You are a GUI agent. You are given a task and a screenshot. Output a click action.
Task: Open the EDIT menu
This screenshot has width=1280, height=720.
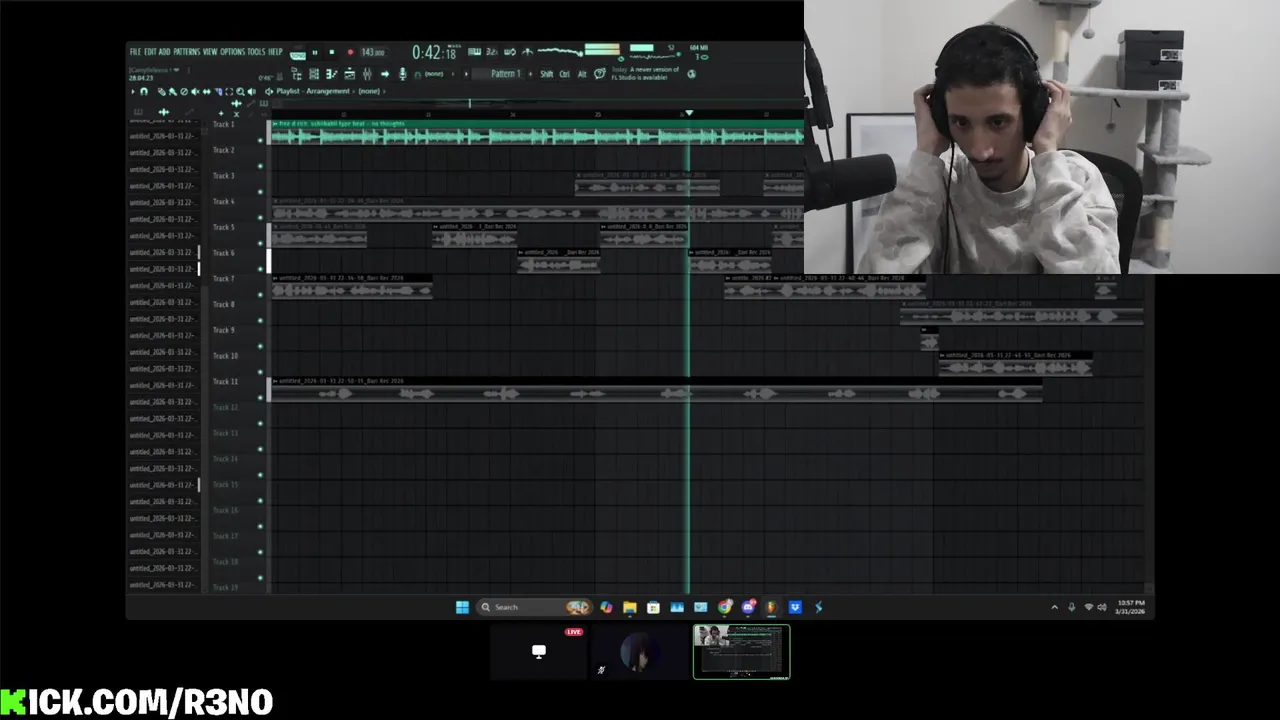(x=151, y=52)
